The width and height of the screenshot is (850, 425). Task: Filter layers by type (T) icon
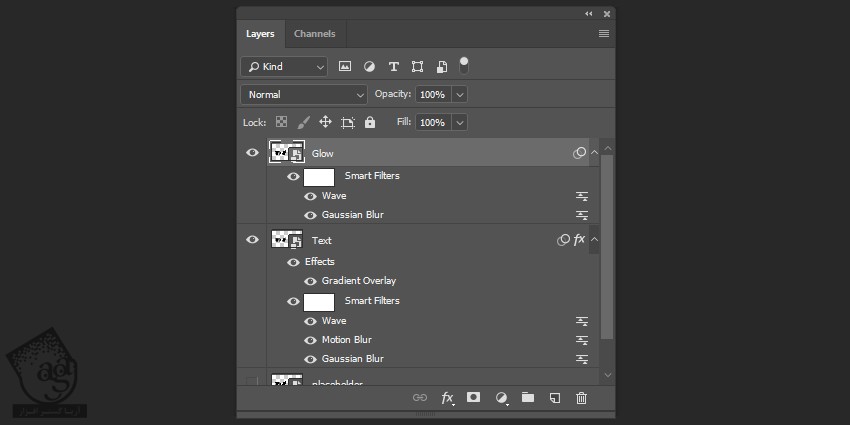[x=393, y=67]
